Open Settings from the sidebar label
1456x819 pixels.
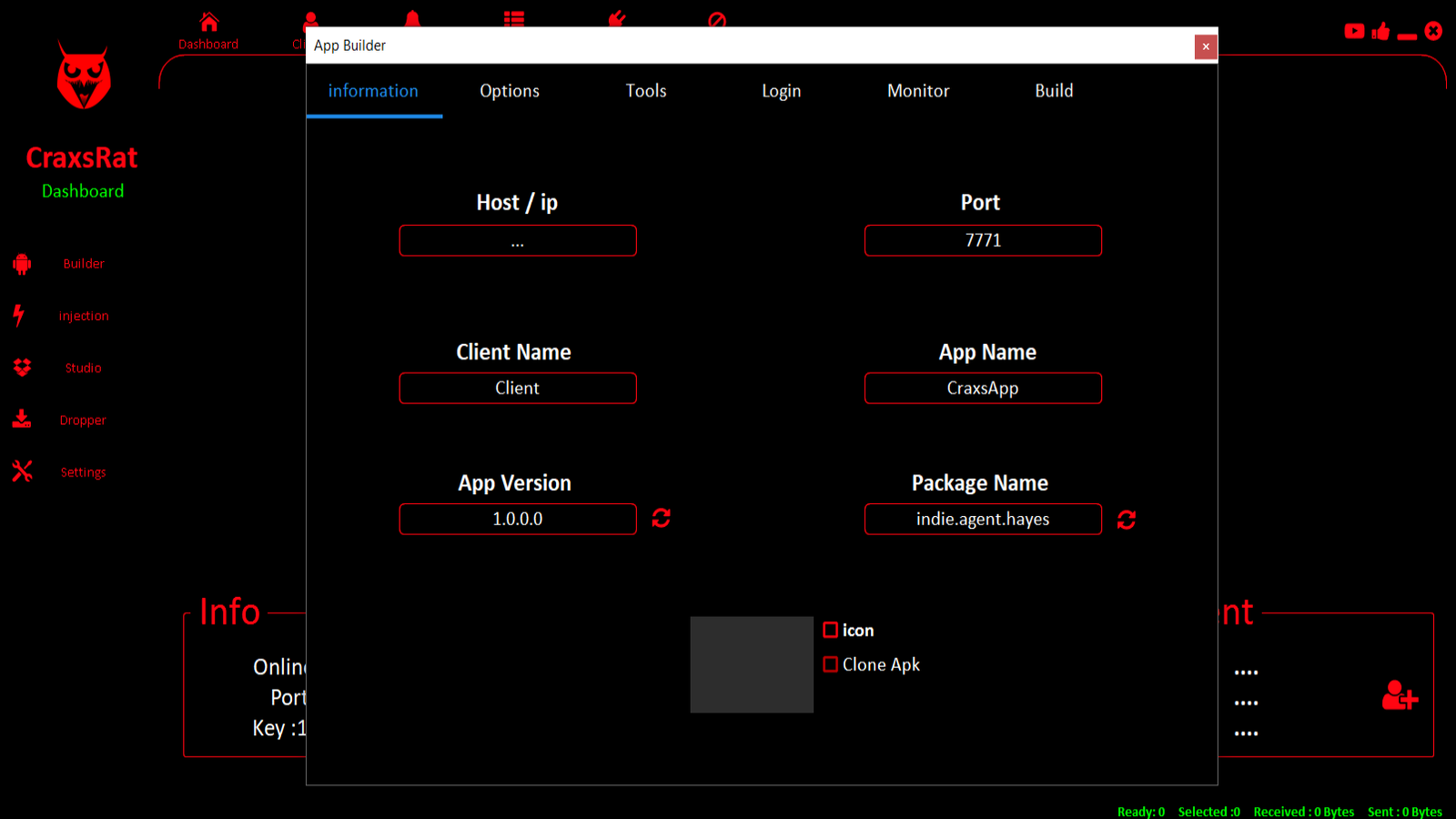point(83,472)
